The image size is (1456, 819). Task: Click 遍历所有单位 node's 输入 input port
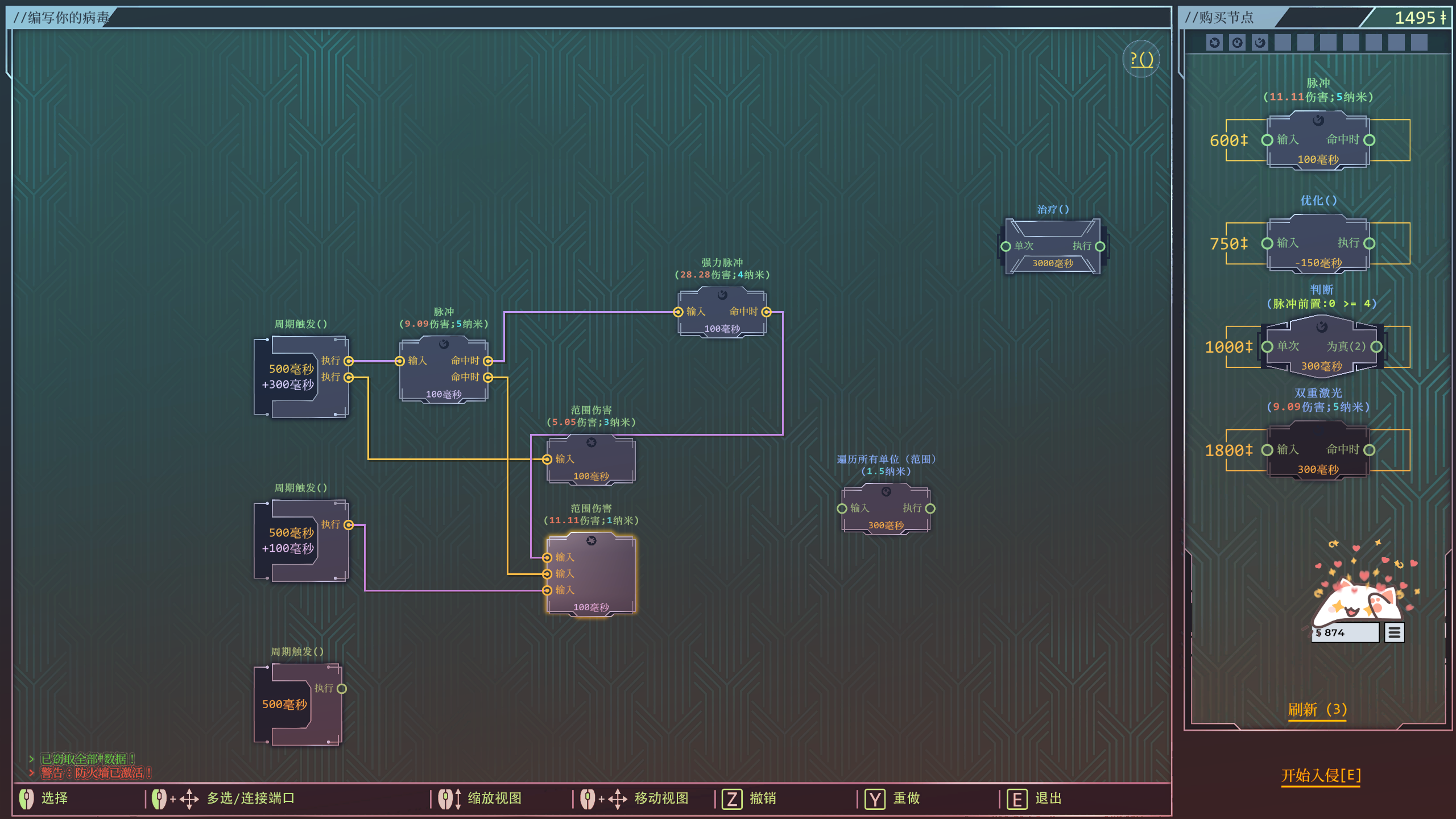click(842, 508)
